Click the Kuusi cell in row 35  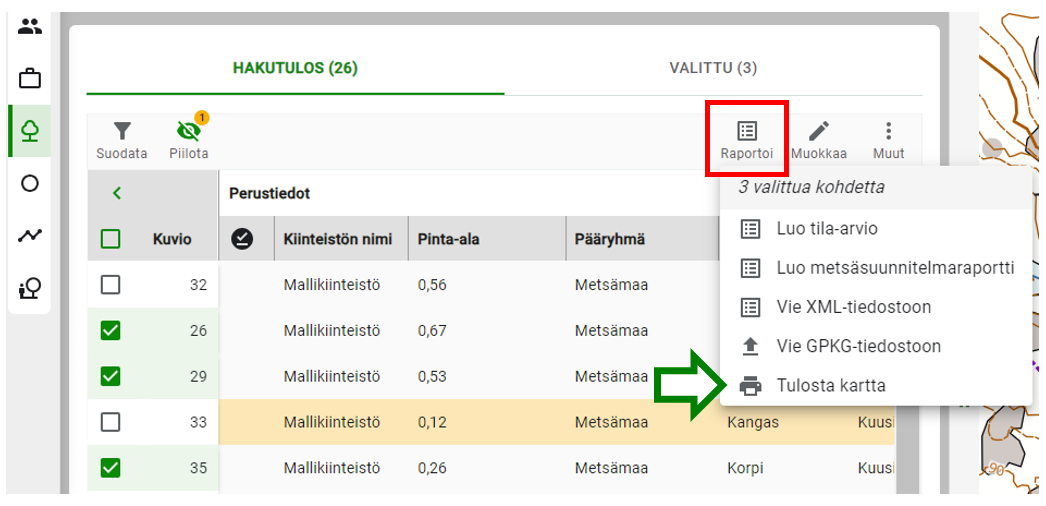876,468
